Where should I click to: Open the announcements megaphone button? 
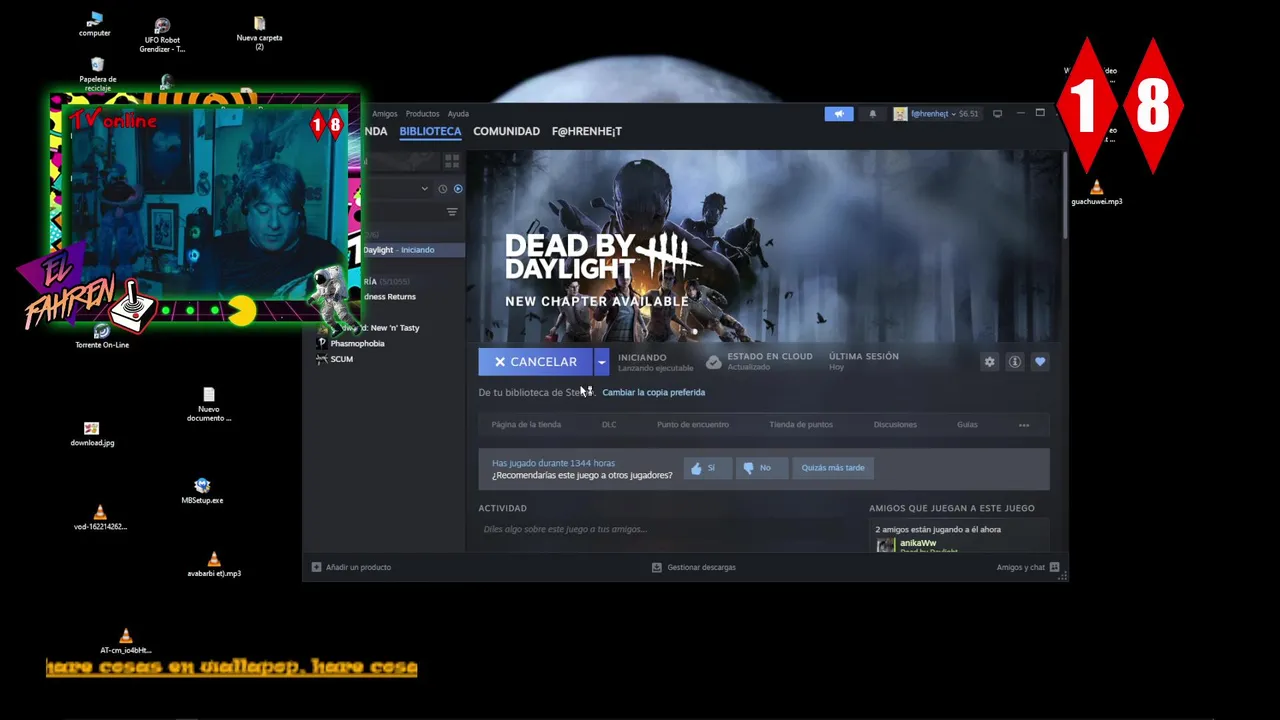(x=839, y=114)
